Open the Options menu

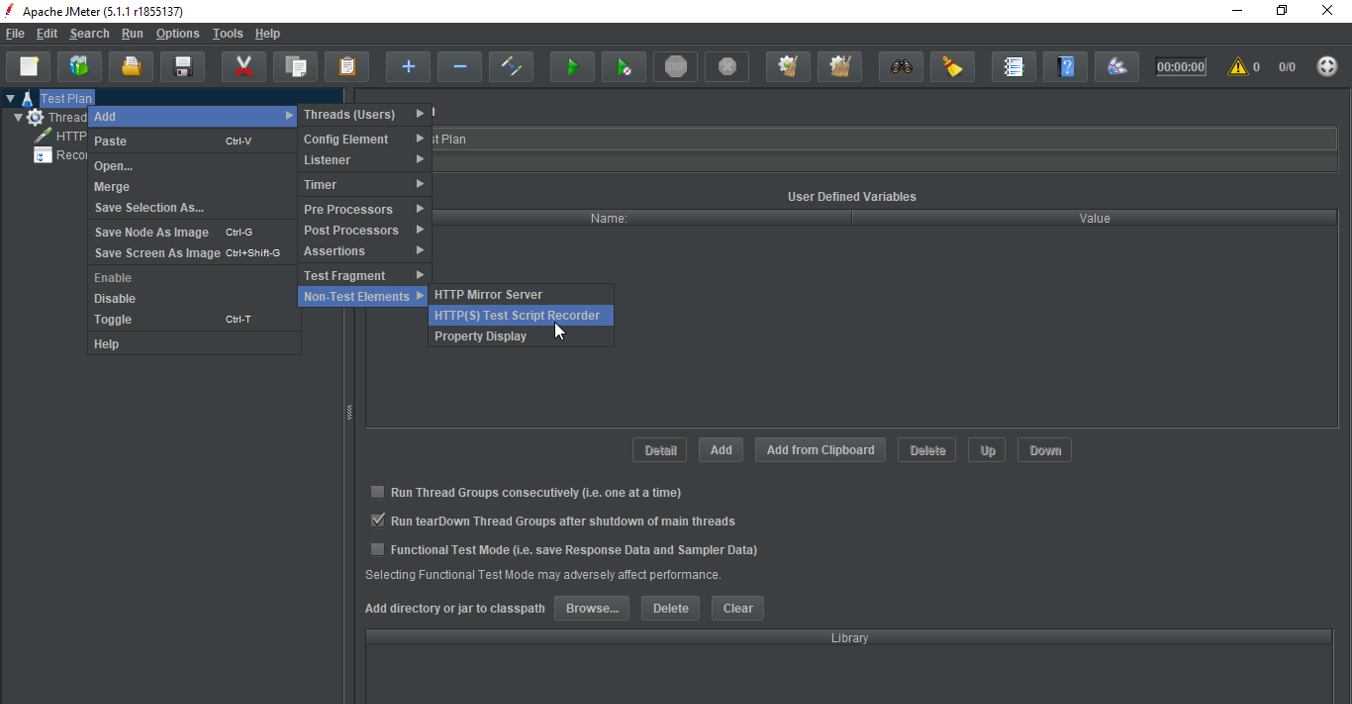click(x=177, y=33)
